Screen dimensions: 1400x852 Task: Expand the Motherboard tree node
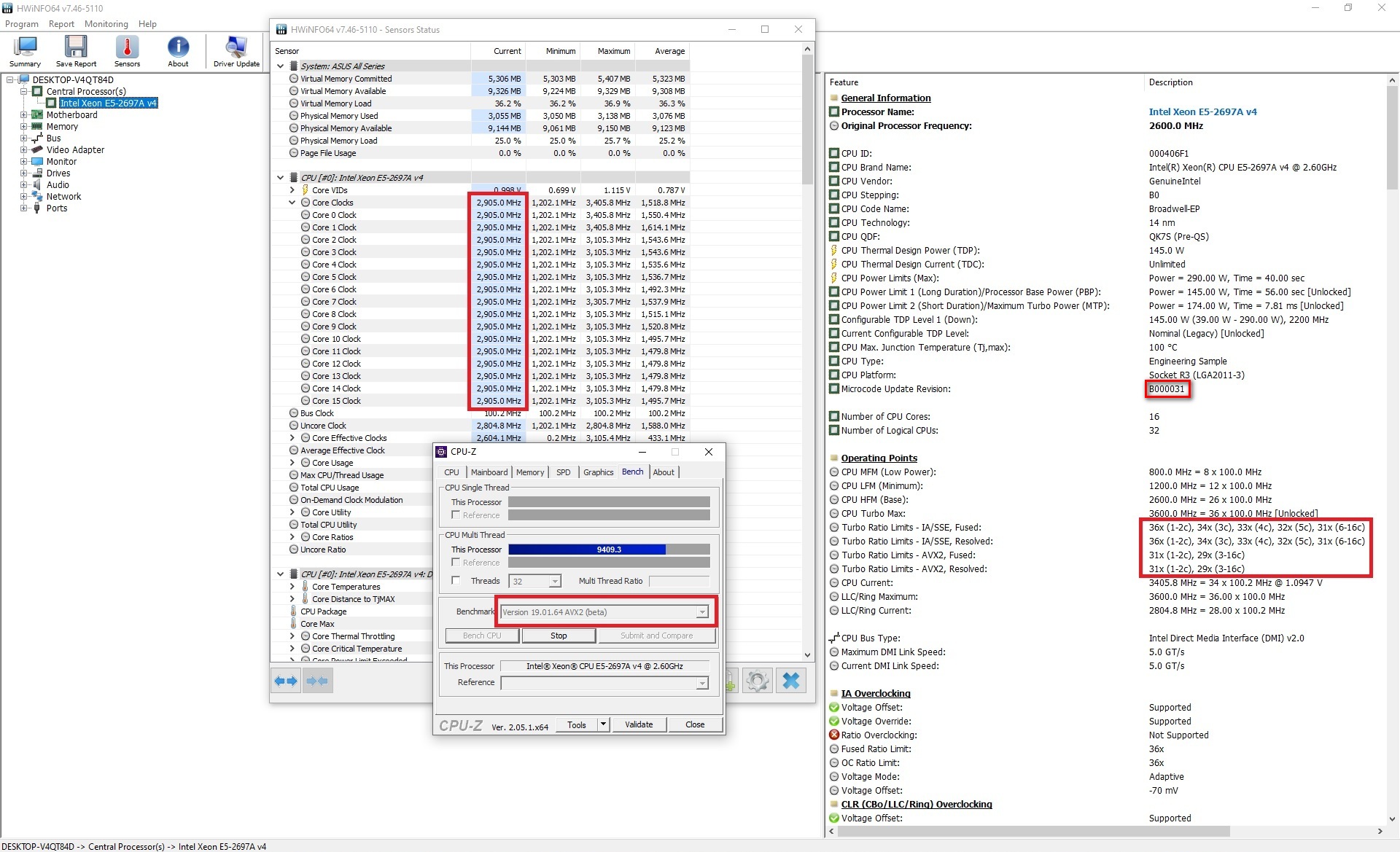point(23,115)
